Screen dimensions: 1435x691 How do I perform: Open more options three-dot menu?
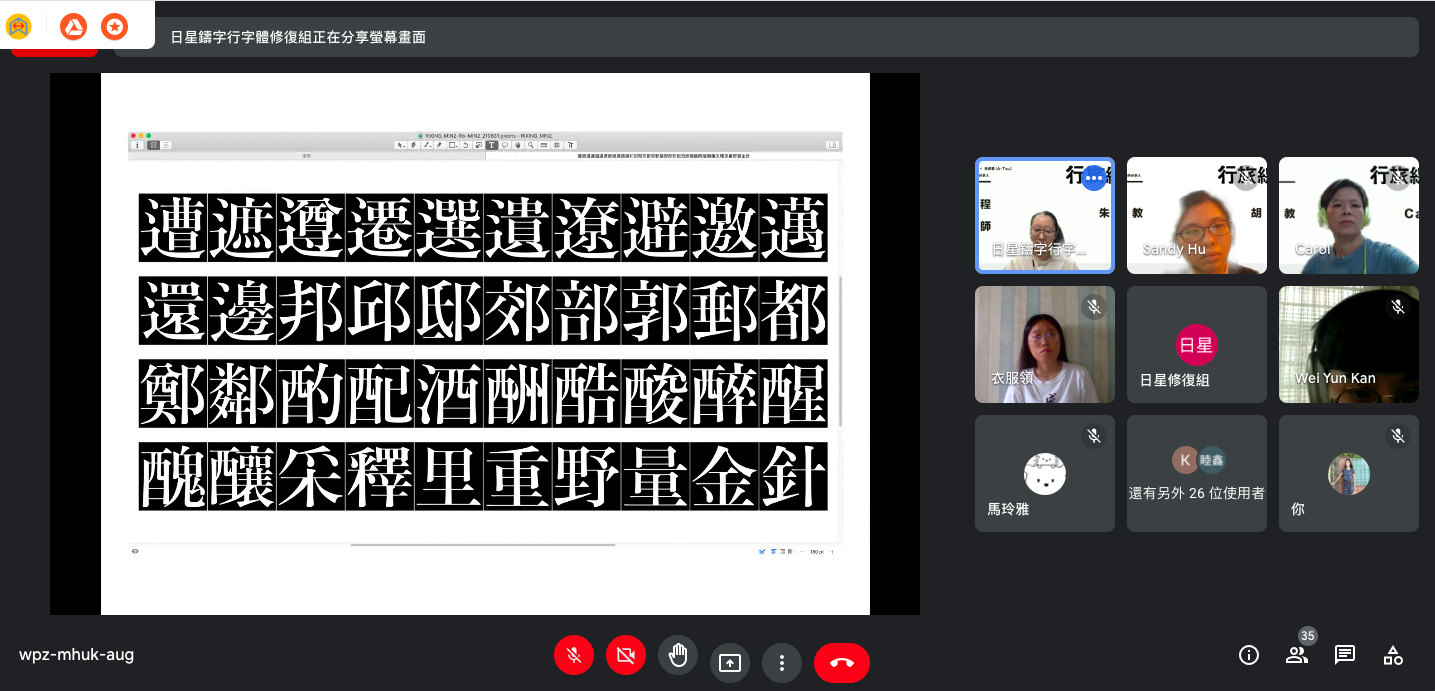pos(782,662)
